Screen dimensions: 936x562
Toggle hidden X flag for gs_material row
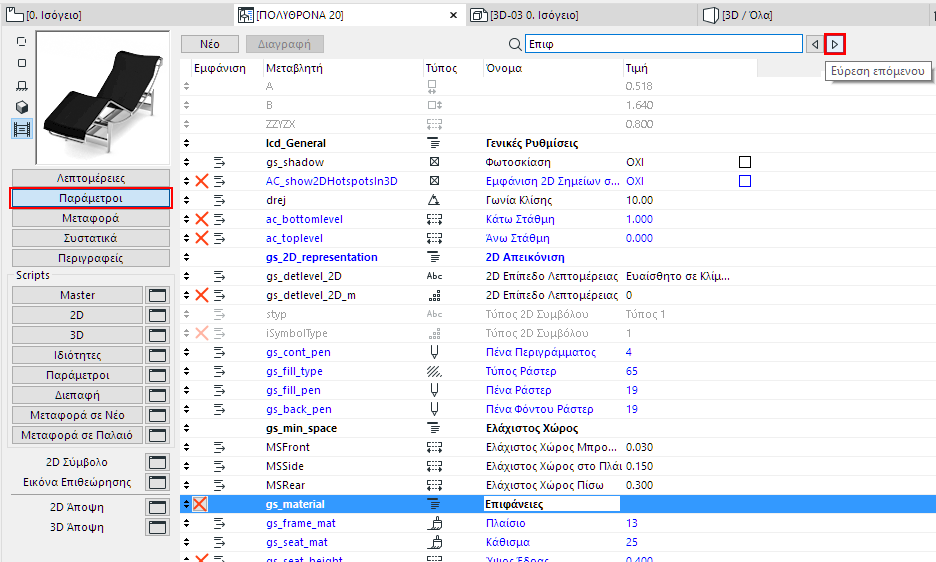point(200,504)
